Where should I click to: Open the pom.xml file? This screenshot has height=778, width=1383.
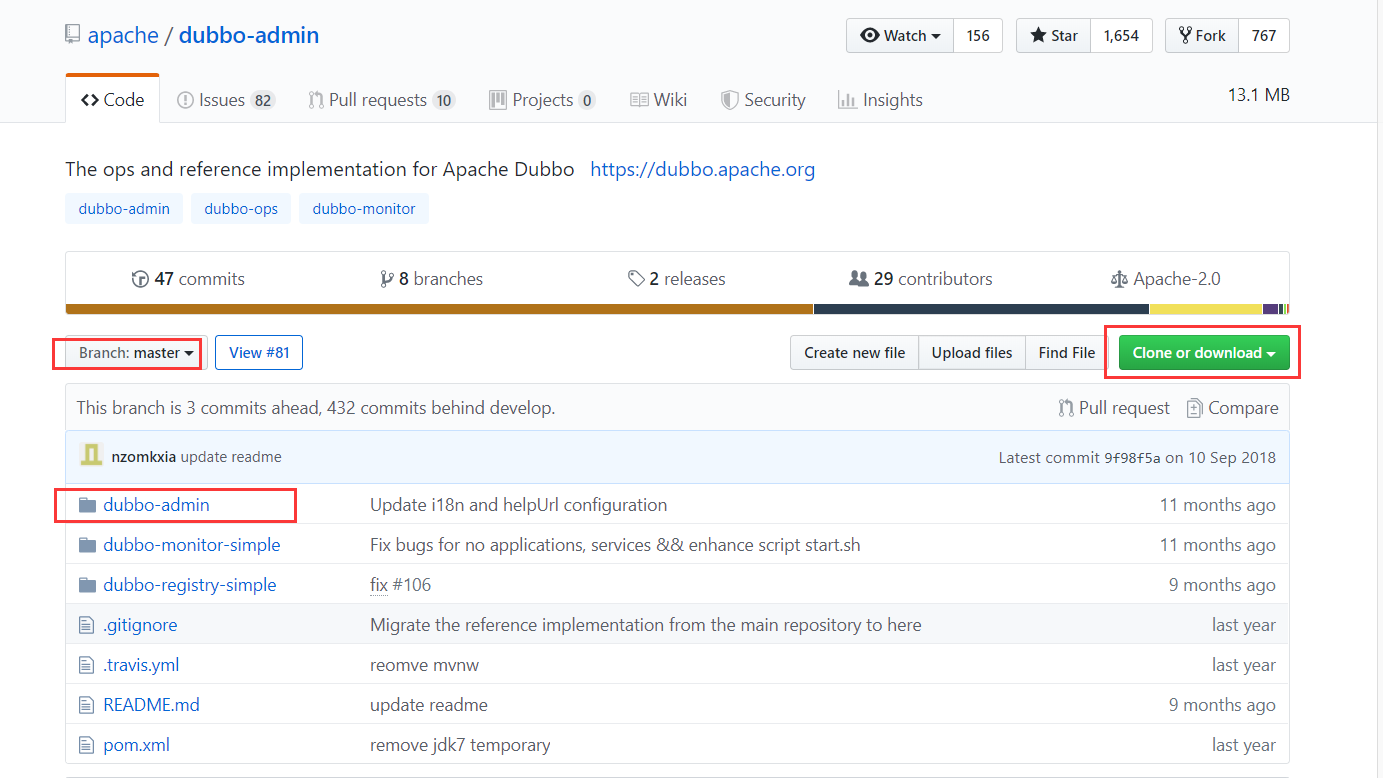(x=136, y=745)
